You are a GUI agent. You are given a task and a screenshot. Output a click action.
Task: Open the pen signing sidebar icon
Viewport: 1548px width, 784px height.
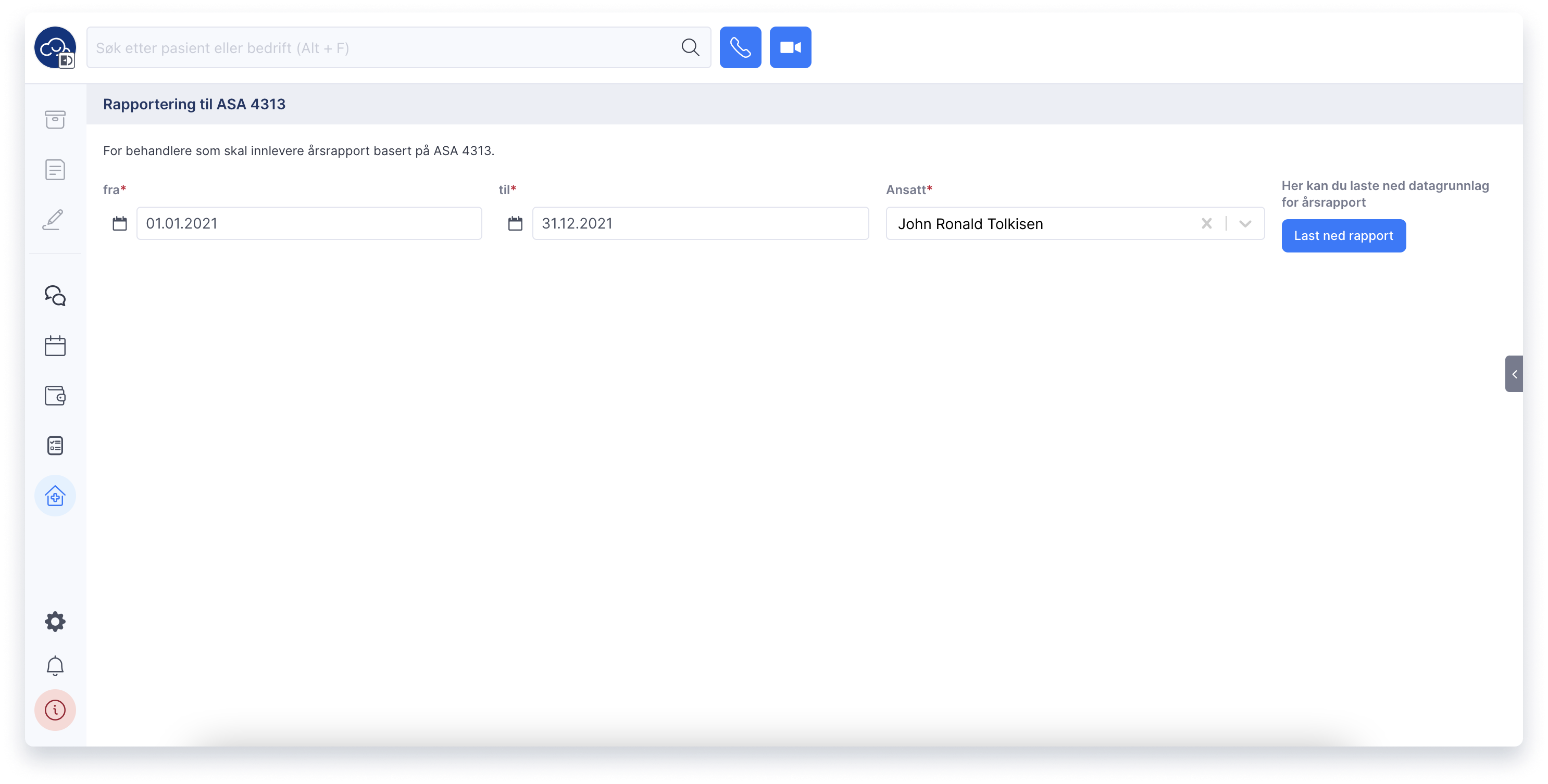point(54,219)
